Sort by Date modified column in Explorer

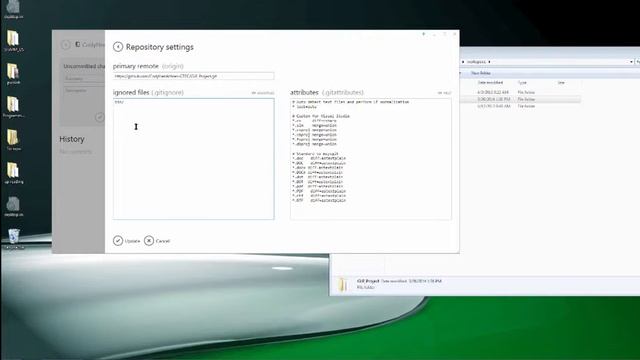(490, 82)
